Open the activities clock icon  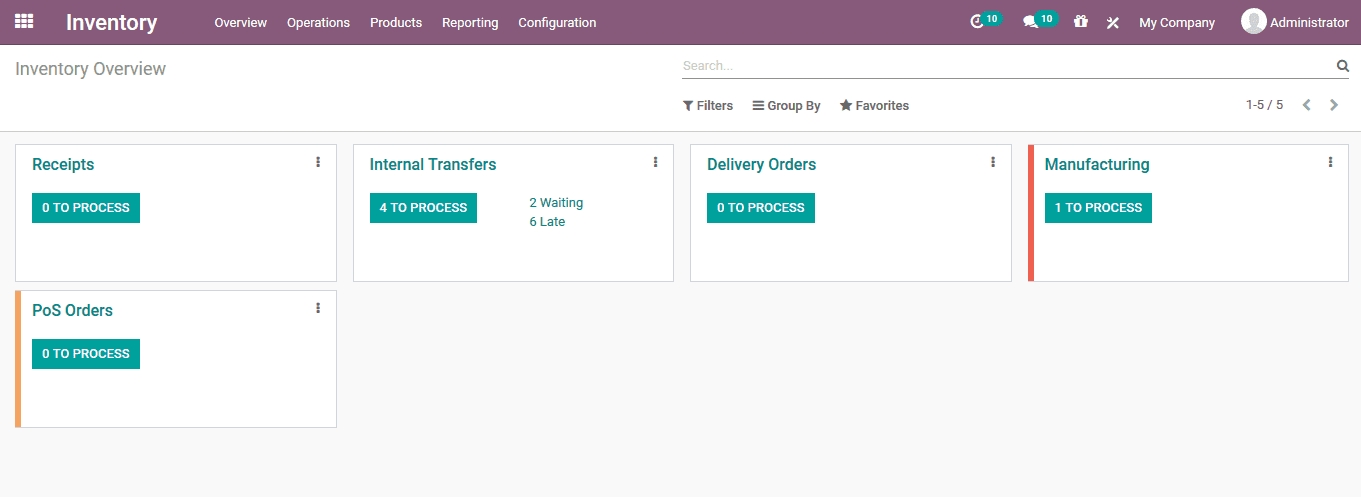(x=977, y=22)
